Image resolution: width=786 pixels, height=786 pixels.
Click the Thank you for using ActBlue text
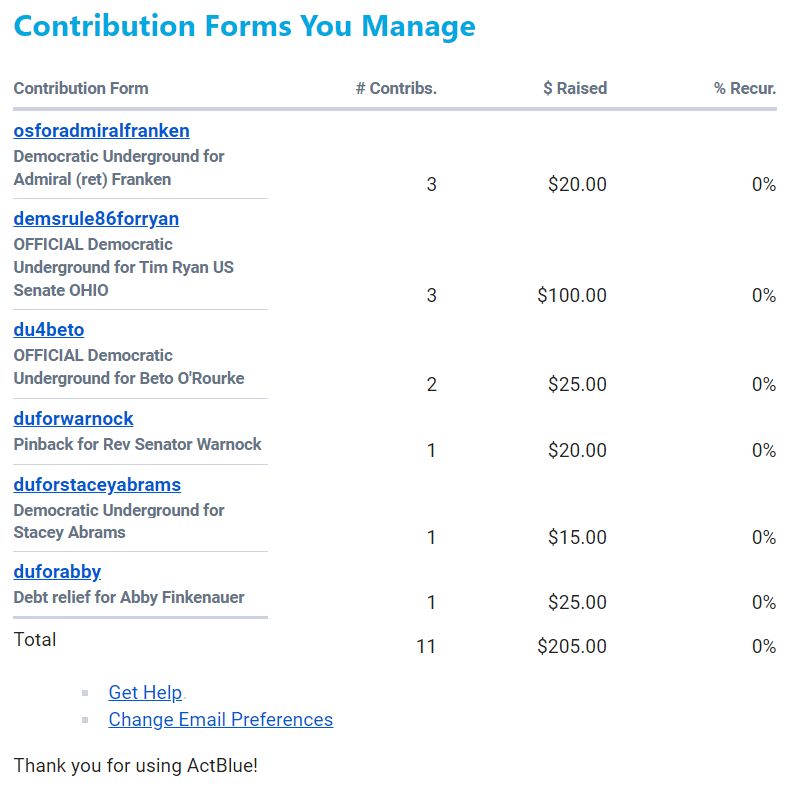[x=135, y=766]
